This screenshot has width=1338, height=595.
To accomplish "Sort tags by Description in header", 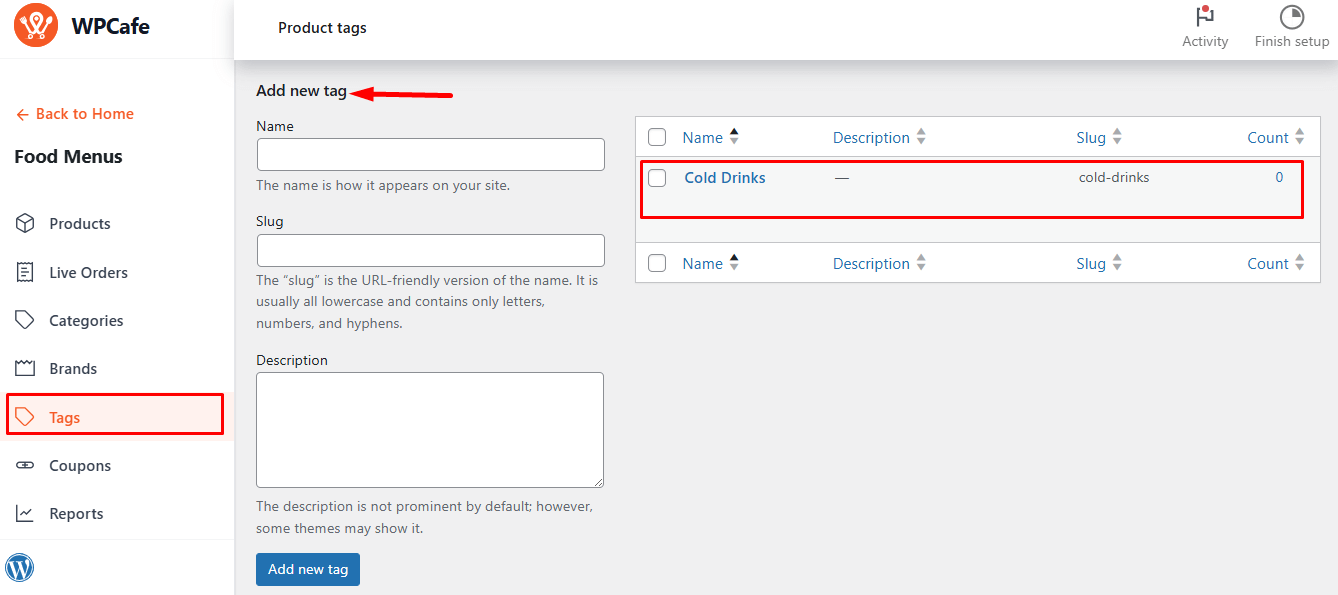I will click(871, 138).
